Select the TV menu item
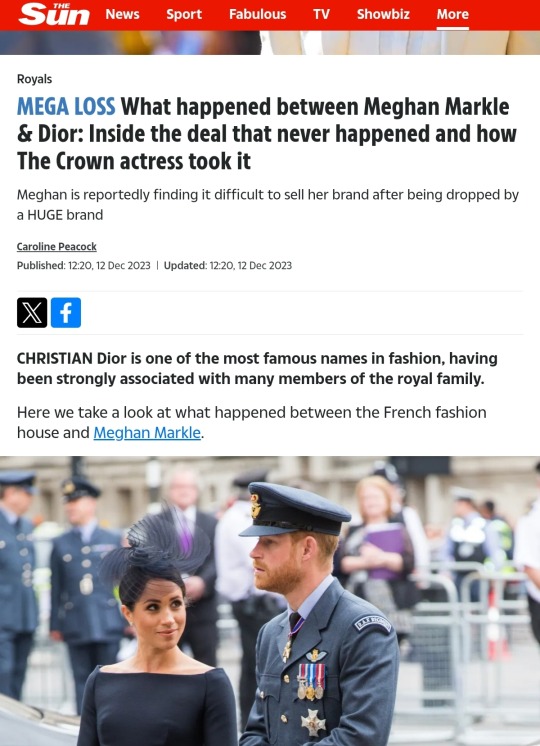This screenshot has width=540, height=746. point(321,14)
